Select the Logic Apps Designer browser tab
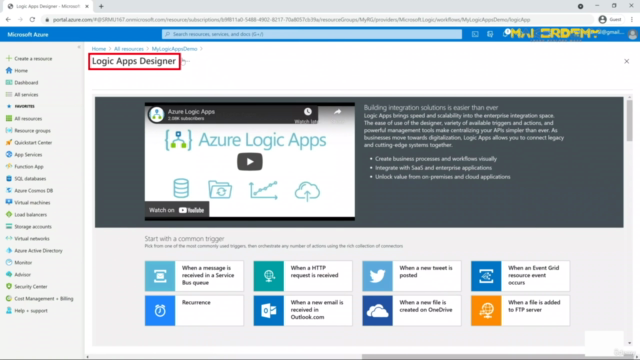Screen dimensions: 640x360 (x=48, y=7)
